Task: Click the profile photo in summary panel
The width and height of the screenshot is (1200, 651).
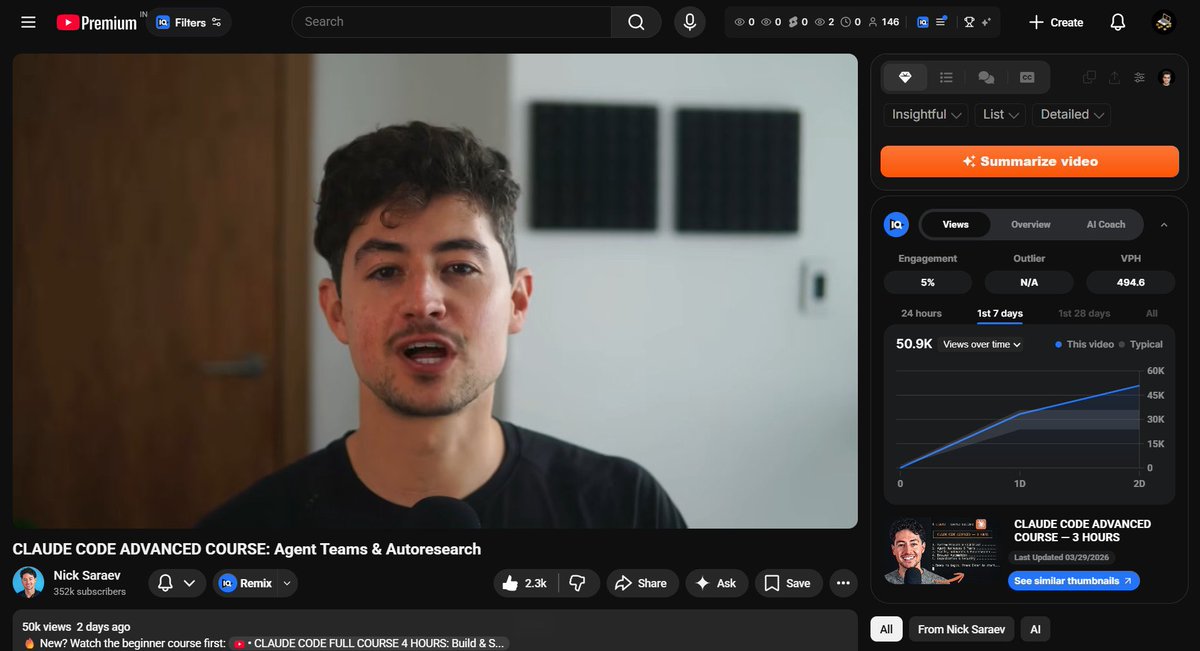Action: [1166, 78]
